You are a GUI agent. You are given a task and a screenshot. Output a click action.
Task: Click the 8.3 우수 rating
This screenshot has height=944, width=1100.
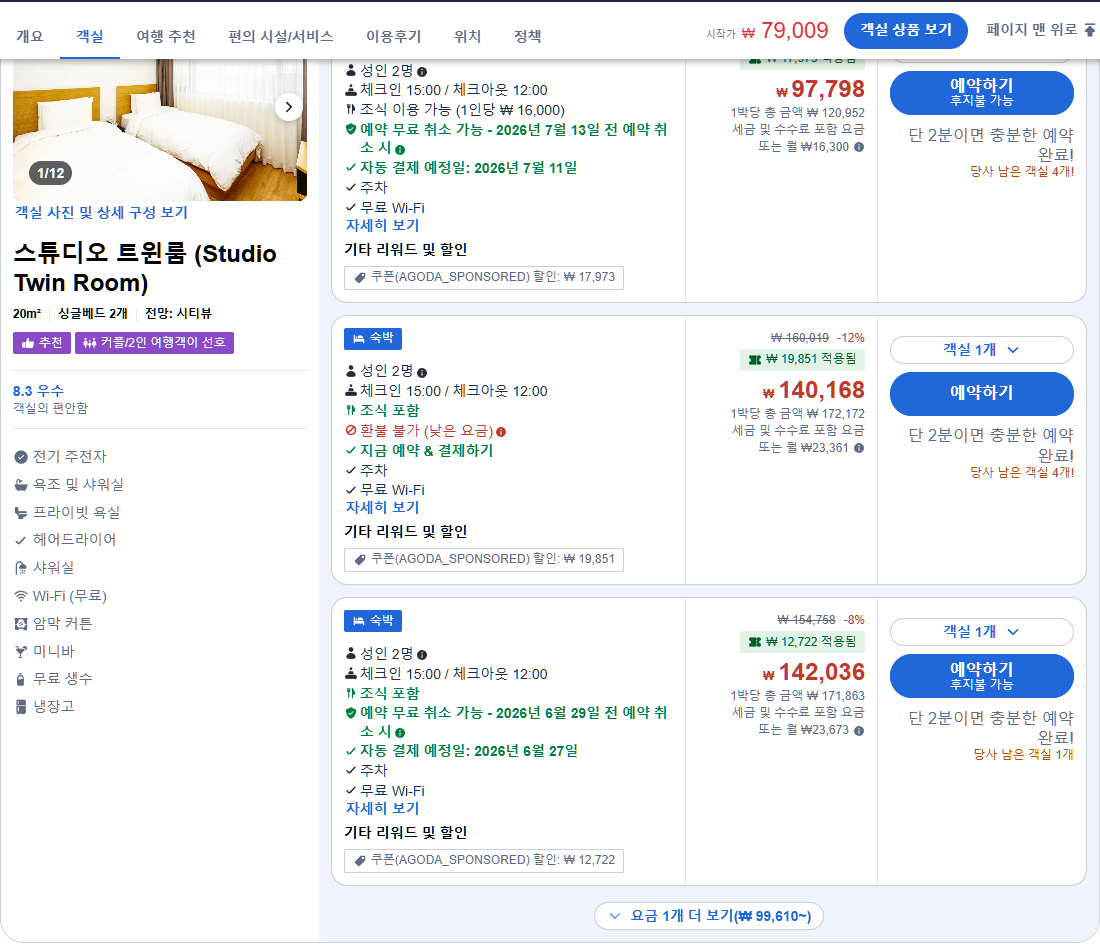38,391
